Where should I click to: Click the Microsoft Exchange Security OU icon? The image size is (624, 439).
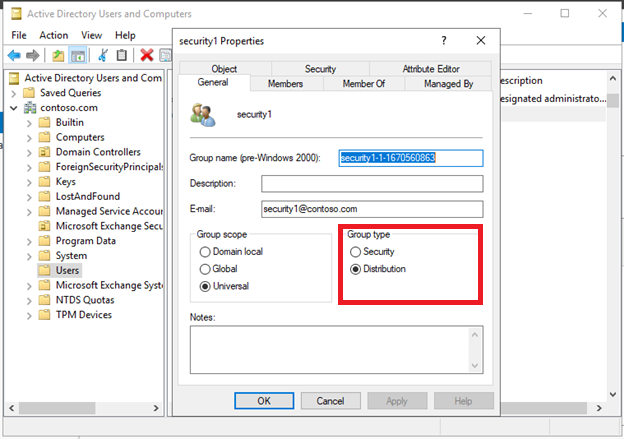45,226
